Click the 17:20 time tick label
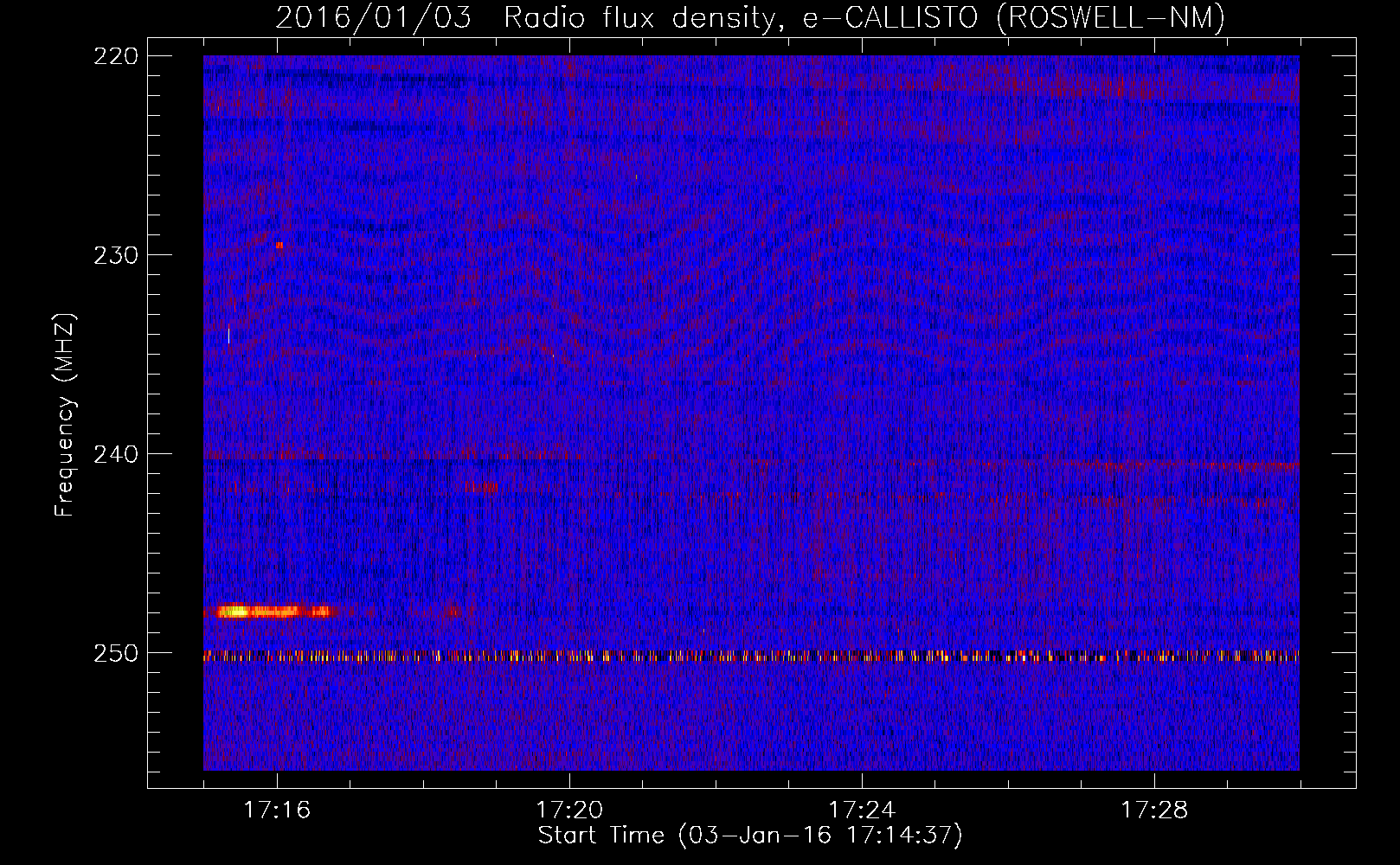The image size is (1400, 865). (x=569, y=810)
